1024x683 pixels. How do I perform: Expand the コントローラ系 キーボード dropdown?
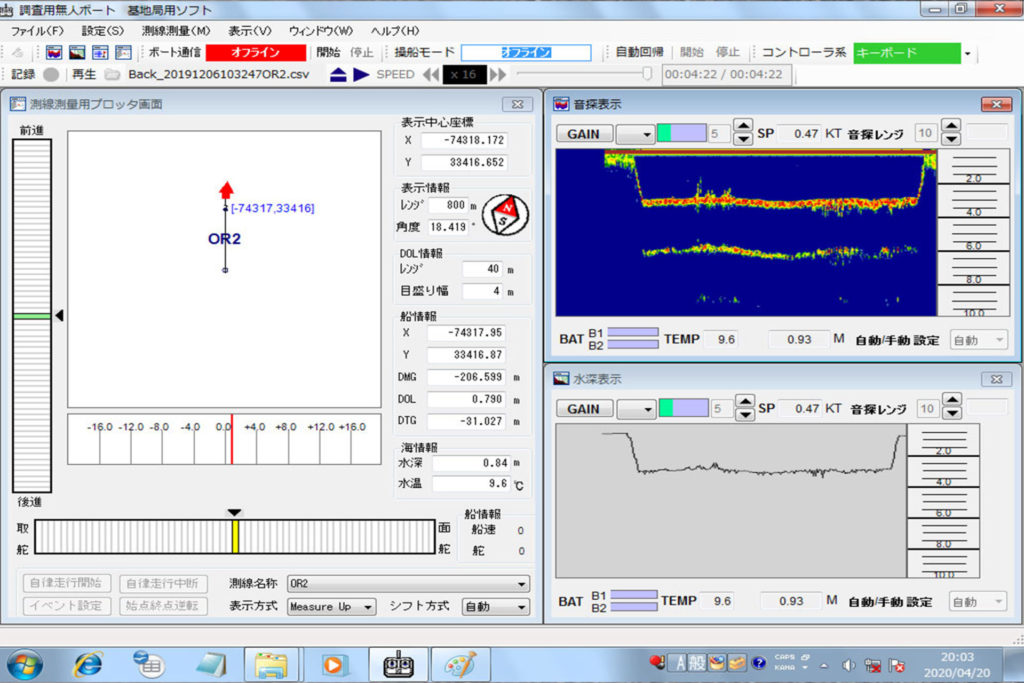click(967, 52)
